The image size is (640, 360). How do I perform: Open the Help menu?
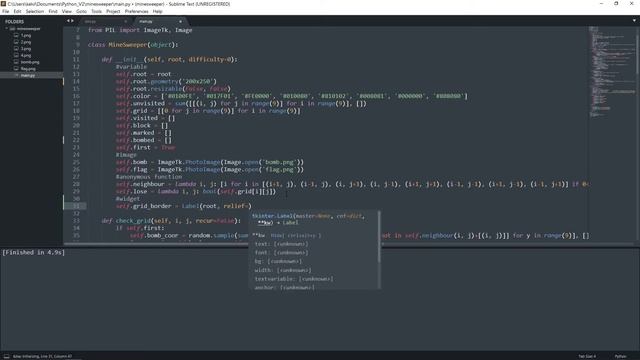pyautogui.click(x=158, y=11)
